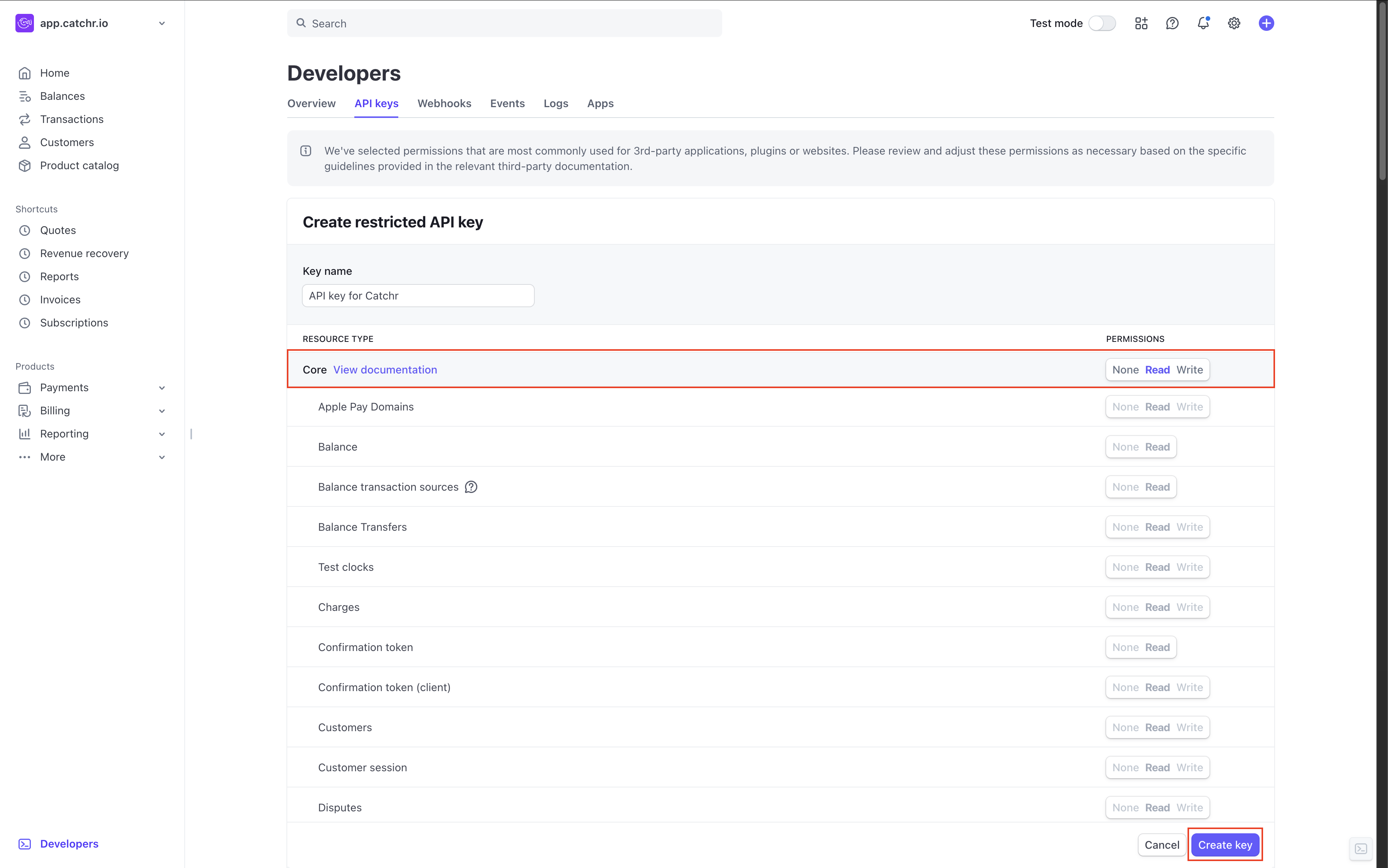The image size is (1388, 868).
Task: Click the Payments wallet icon
Action: [x=24, y=387]
